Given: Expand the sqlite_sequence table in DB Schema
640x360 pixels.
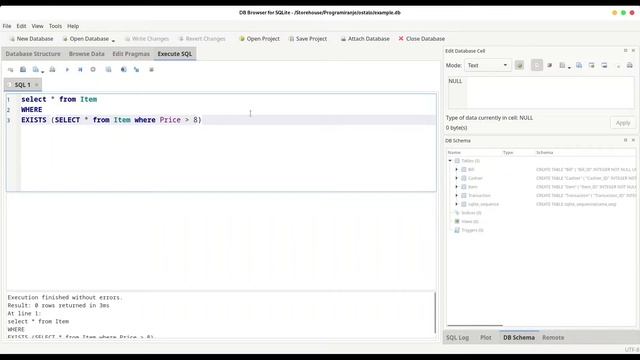Looking at the screenshot, I should click(457, 204).
